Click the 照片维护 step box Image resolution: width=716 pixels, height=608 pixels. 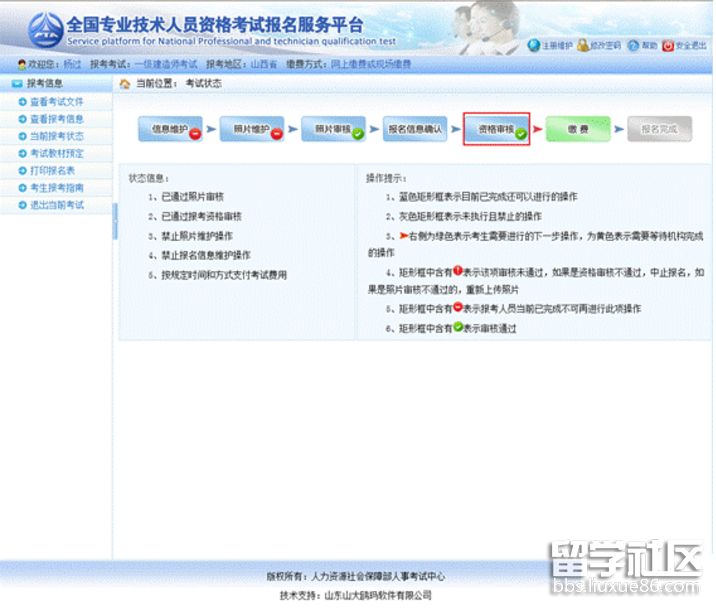(252, 129)
